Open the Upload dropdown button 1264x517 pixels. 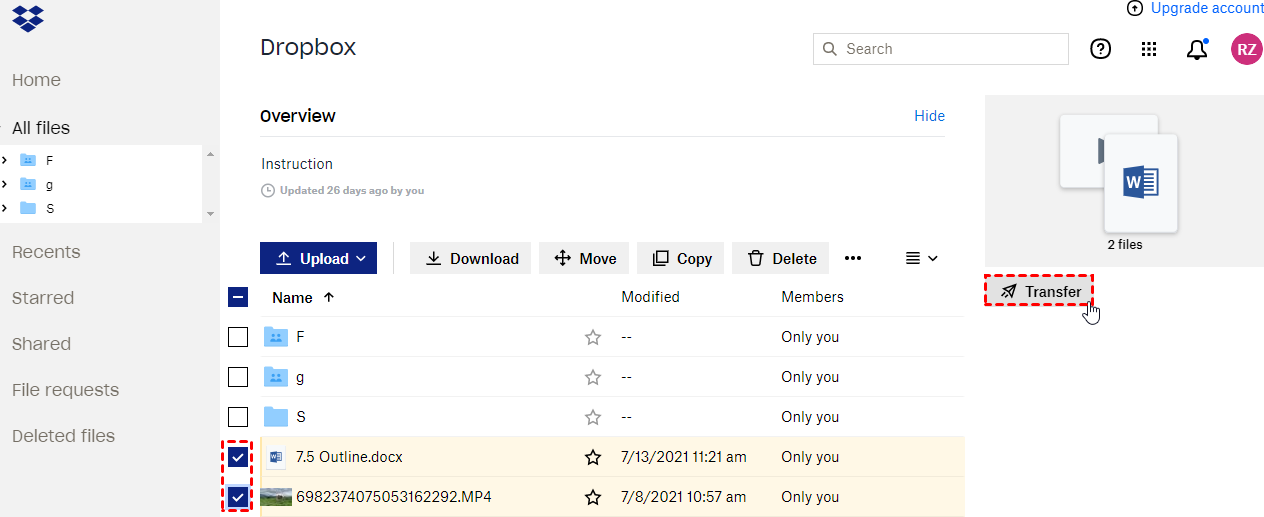318,258
